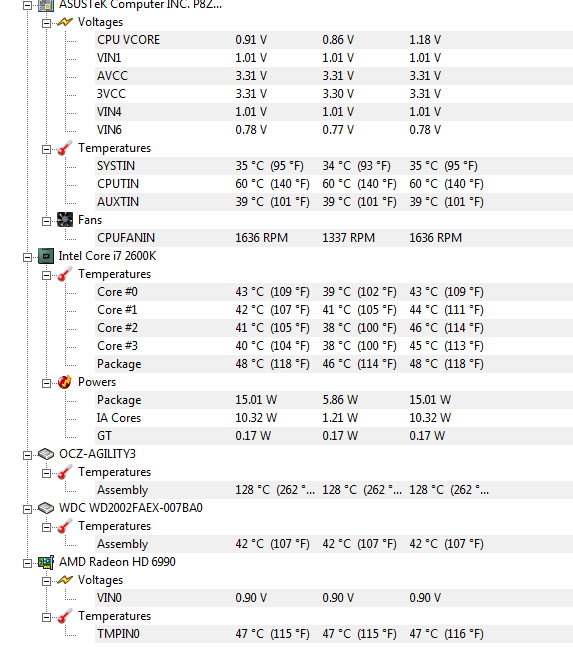Collapse the AMD Radeon HD 6990 node
The image size is (573, 657).
27,563
